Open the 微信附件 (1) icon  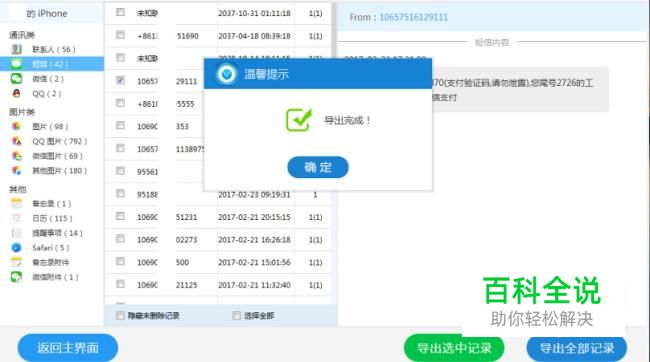(16, 277)
